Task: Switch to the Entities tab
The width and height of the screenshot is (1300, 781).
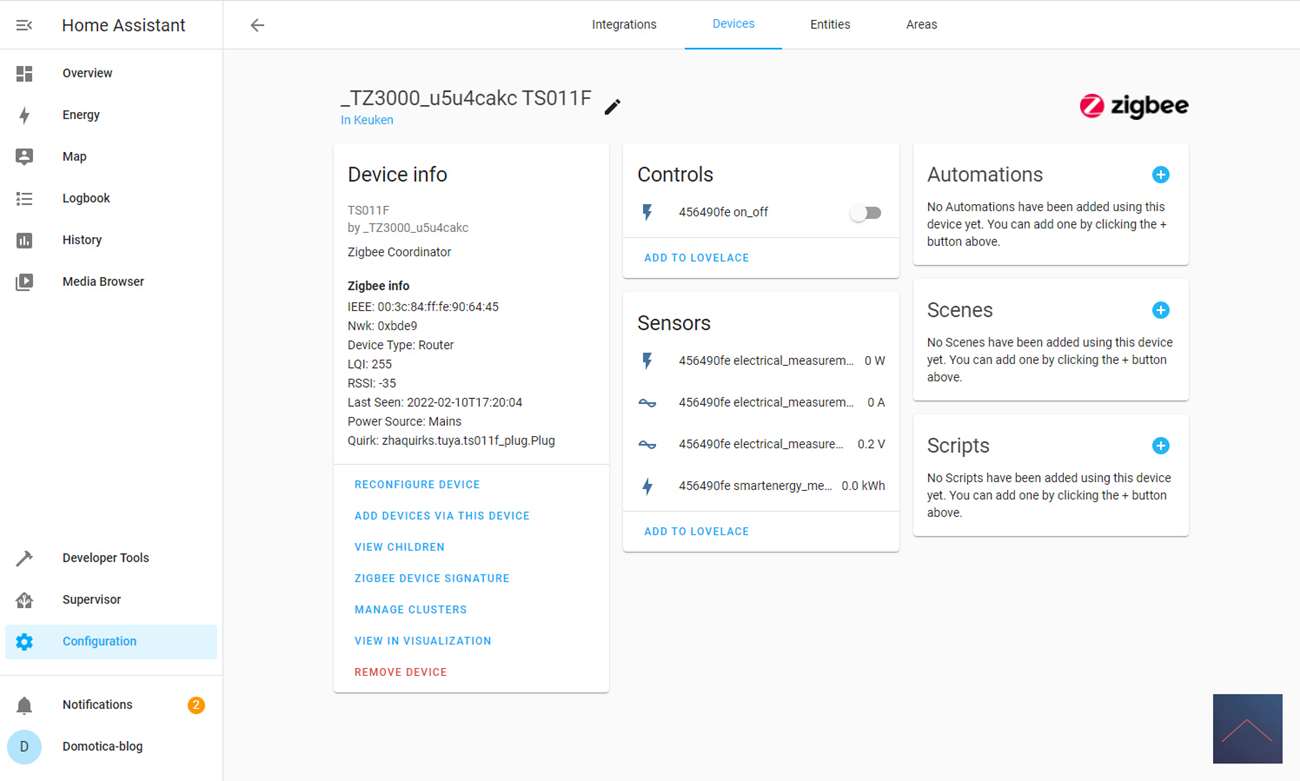Action: (x=830, y=25)
